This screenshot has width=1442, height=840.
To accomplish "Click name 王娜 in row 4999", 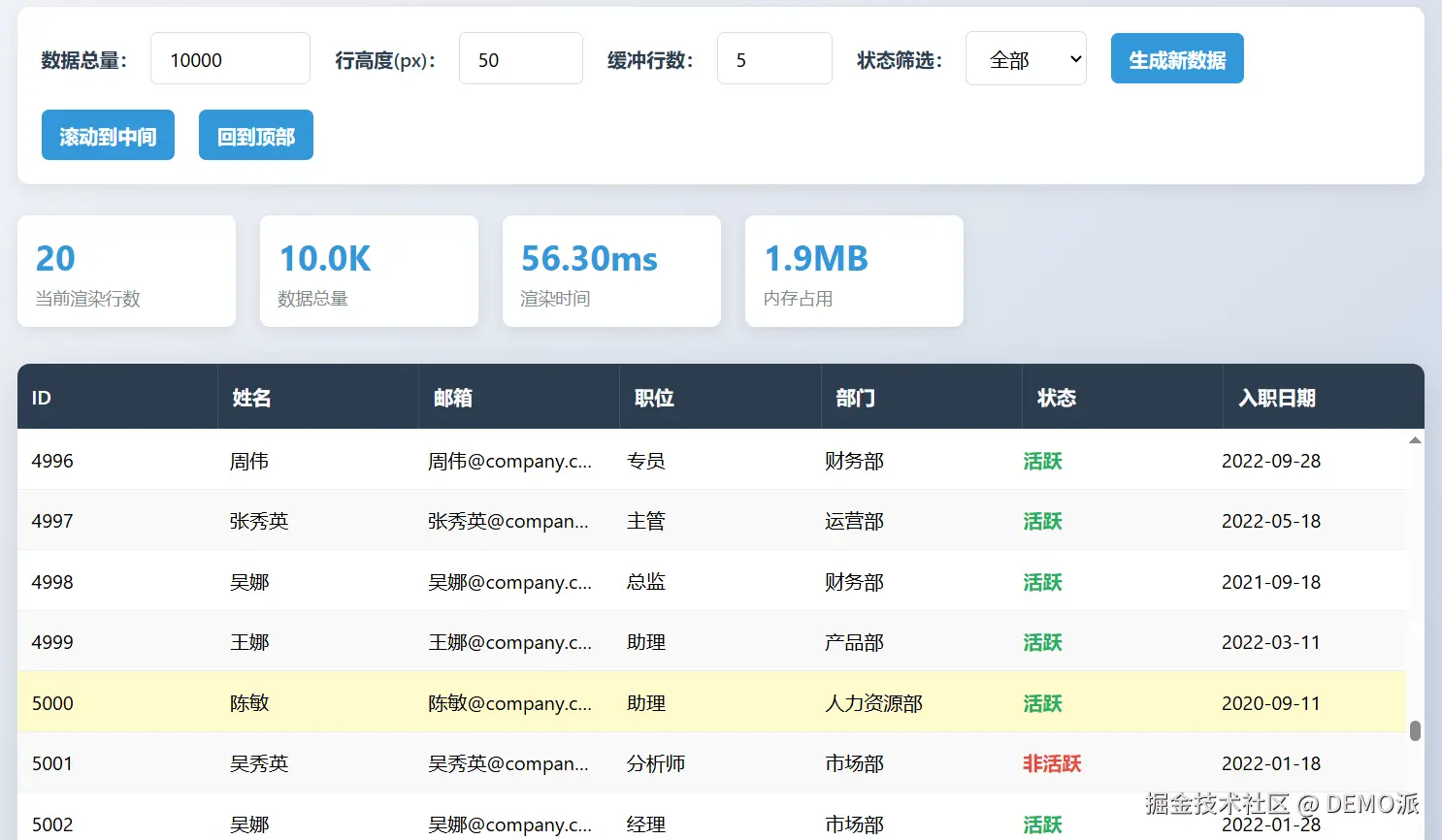I will [x=249, y=642].
